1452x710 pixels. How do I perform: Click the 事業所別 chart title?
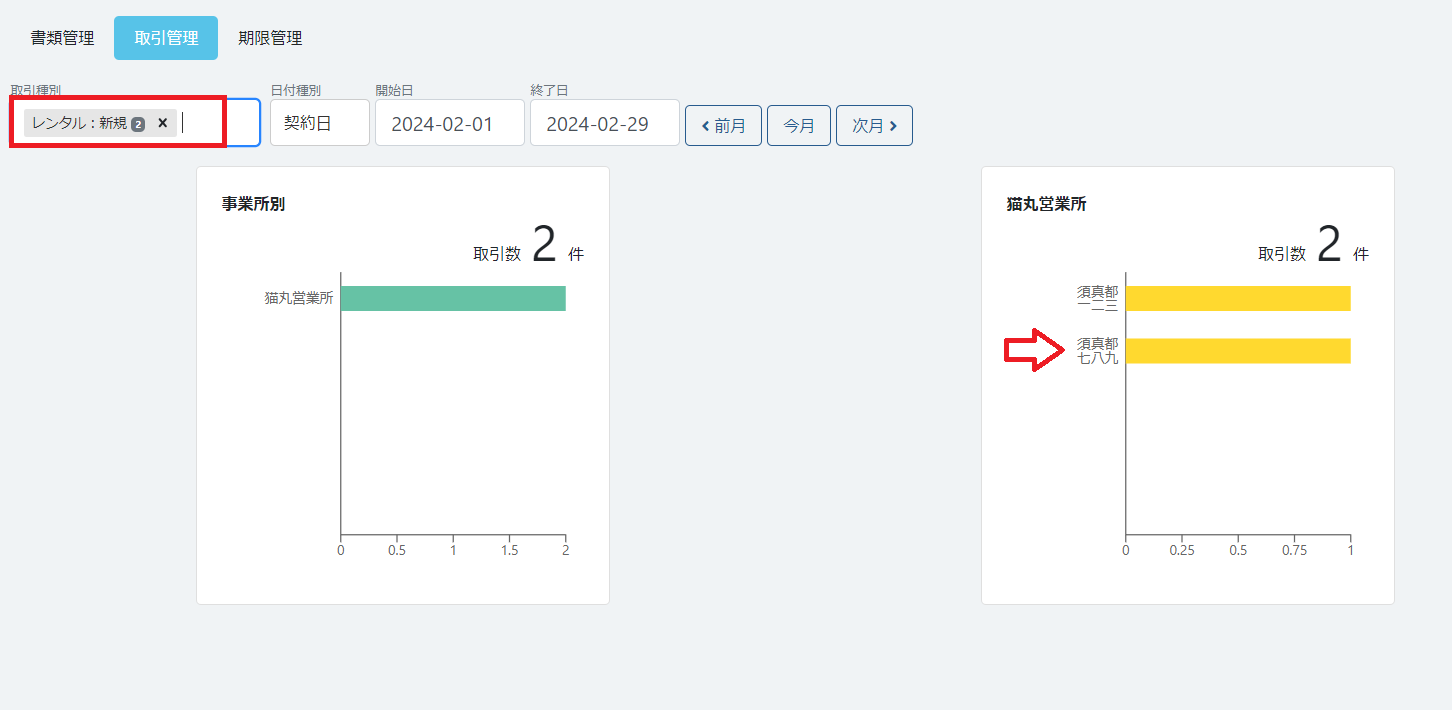pyautogui.click(x=253, y=204)
